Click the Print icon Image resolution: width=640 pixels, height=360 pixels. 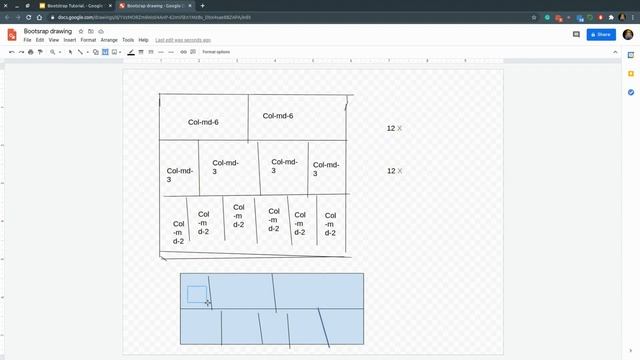31,52
